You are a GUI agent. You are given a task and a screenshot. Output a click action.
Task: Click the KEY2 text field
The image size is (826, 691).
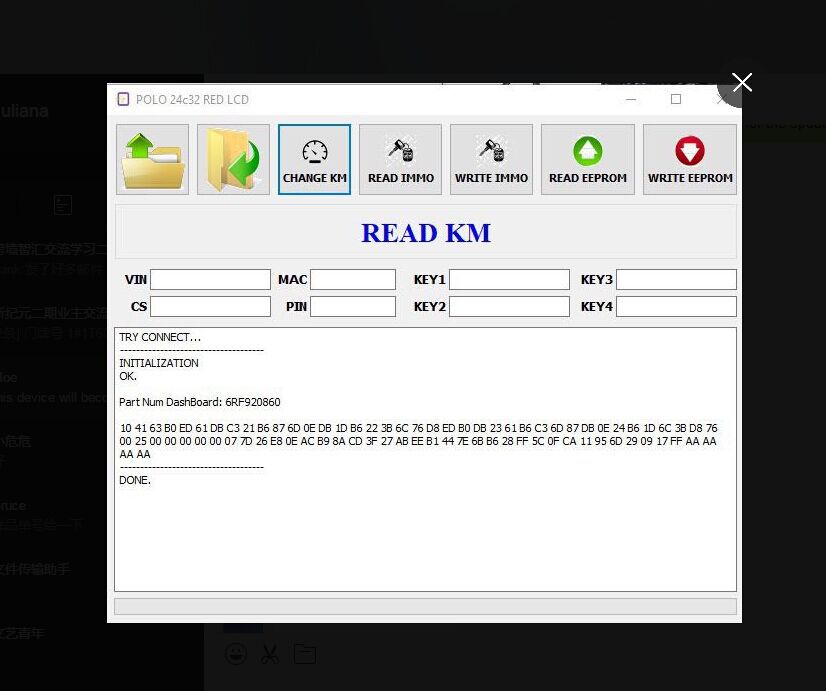pos(508,307)
